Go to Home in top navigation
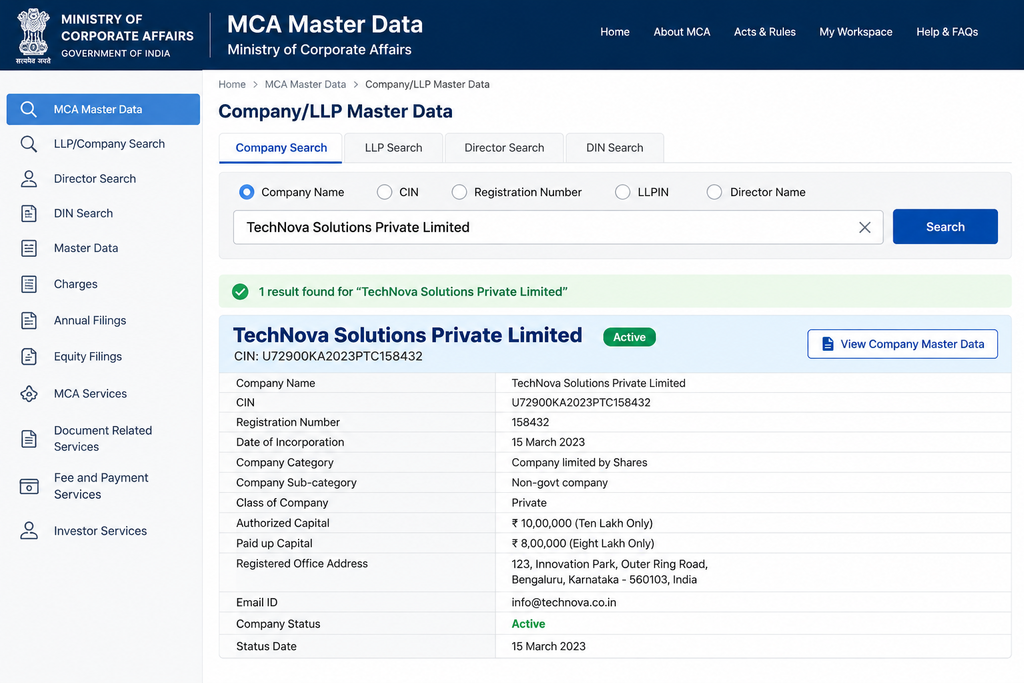 (x=615, y=32)
